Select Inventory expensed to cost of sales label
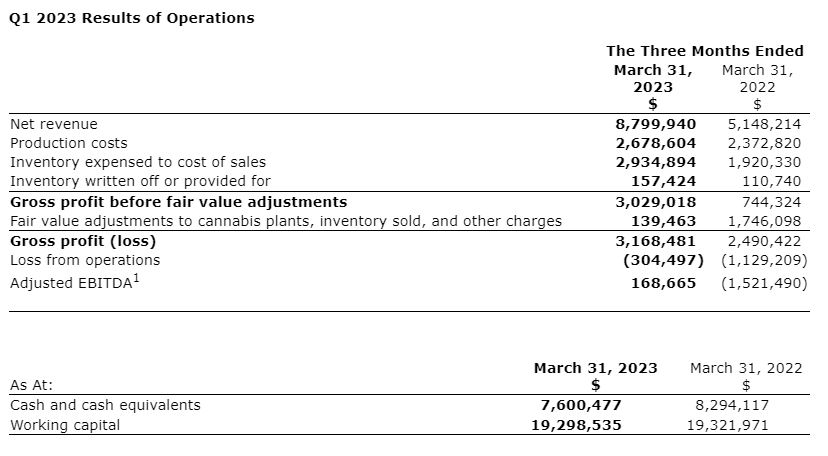The image size is (828, 456). 138,162
